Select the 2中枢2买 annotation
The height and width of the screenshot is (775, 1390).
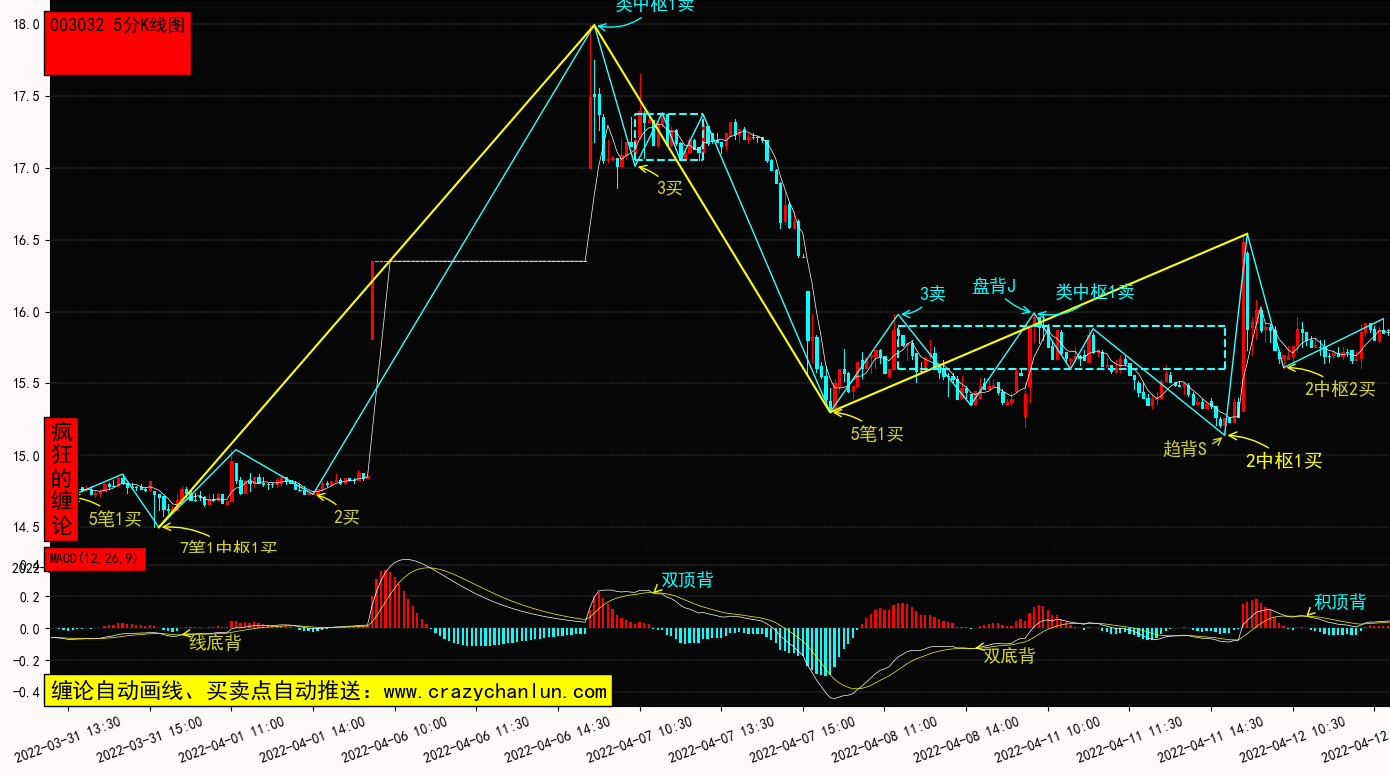(x=1340, y=389)
